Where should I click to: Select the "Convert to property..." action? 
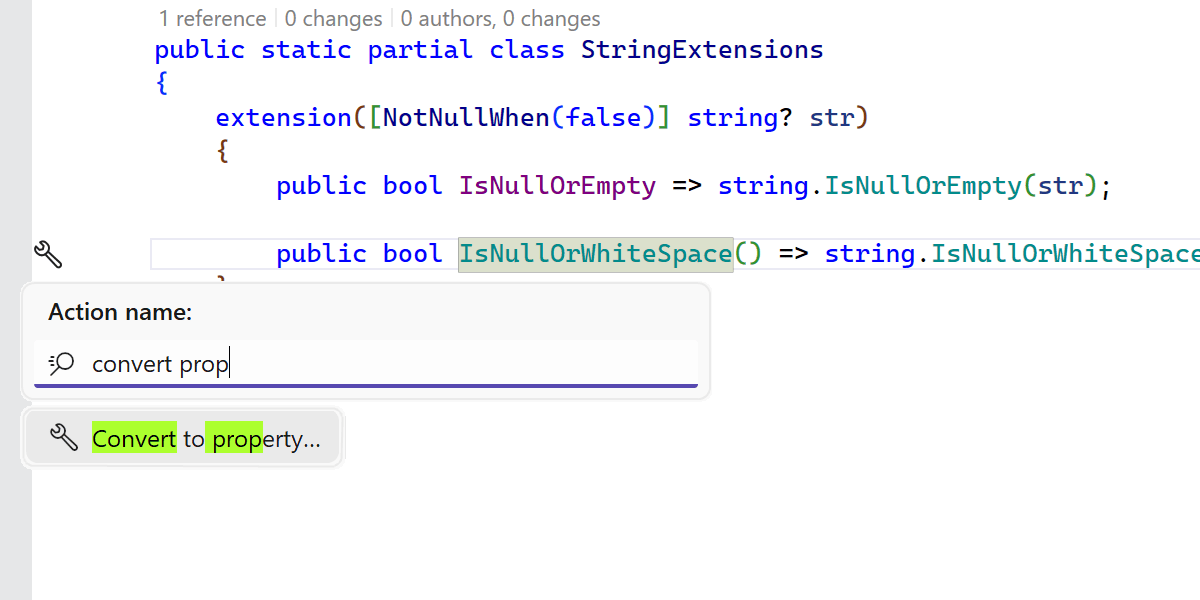pyautogui.click(x=205, y=439)
